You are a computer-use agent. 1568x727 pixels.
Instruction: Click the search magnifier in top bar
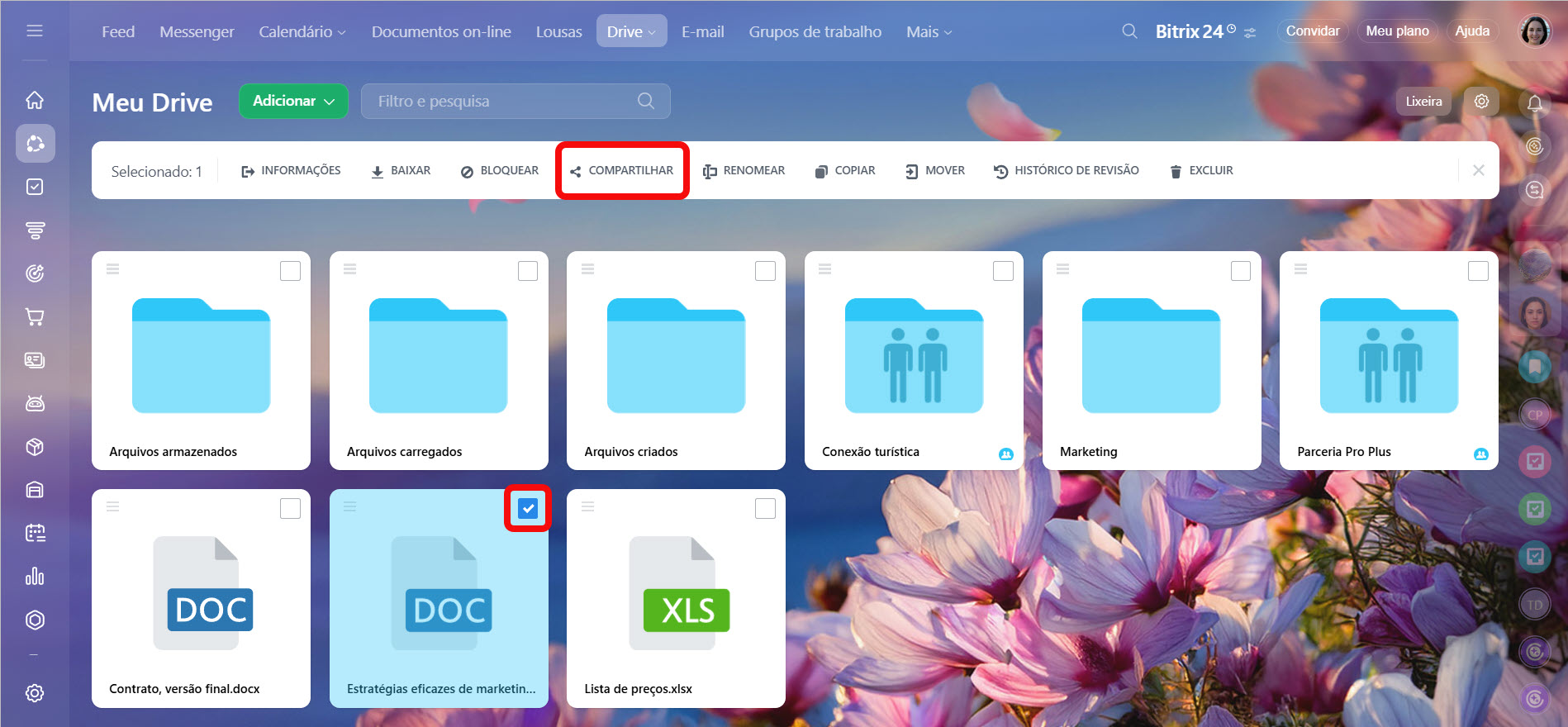(1129, 31)
